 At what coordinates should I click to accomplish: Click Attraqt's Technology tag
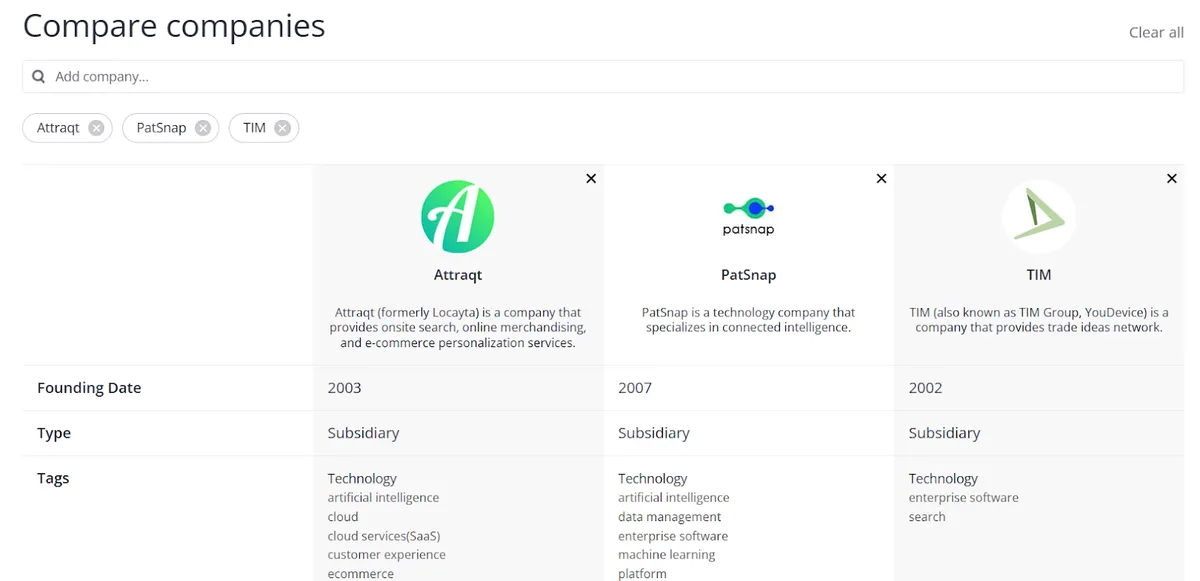(x=362, y=478)
